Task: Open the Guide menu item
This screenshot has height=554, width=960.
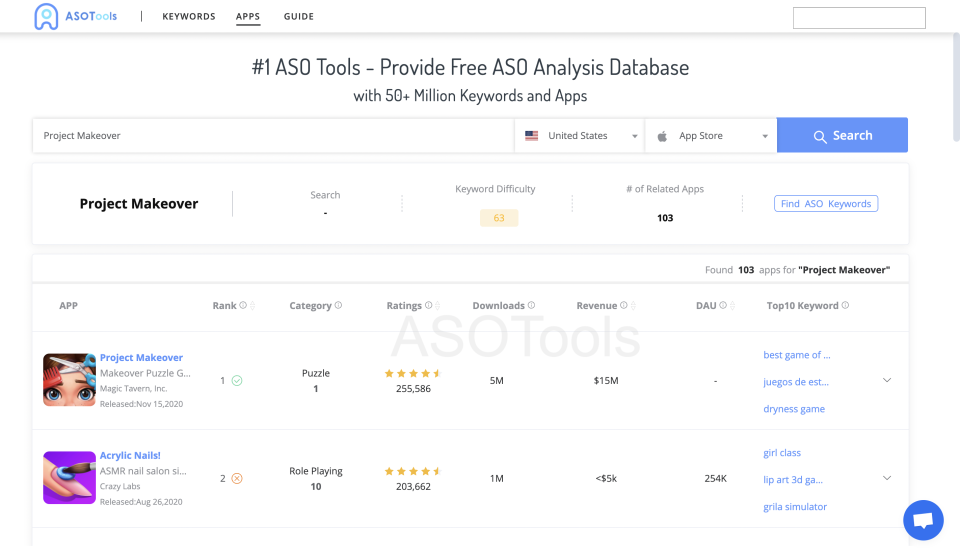Action: pos(298,17)
